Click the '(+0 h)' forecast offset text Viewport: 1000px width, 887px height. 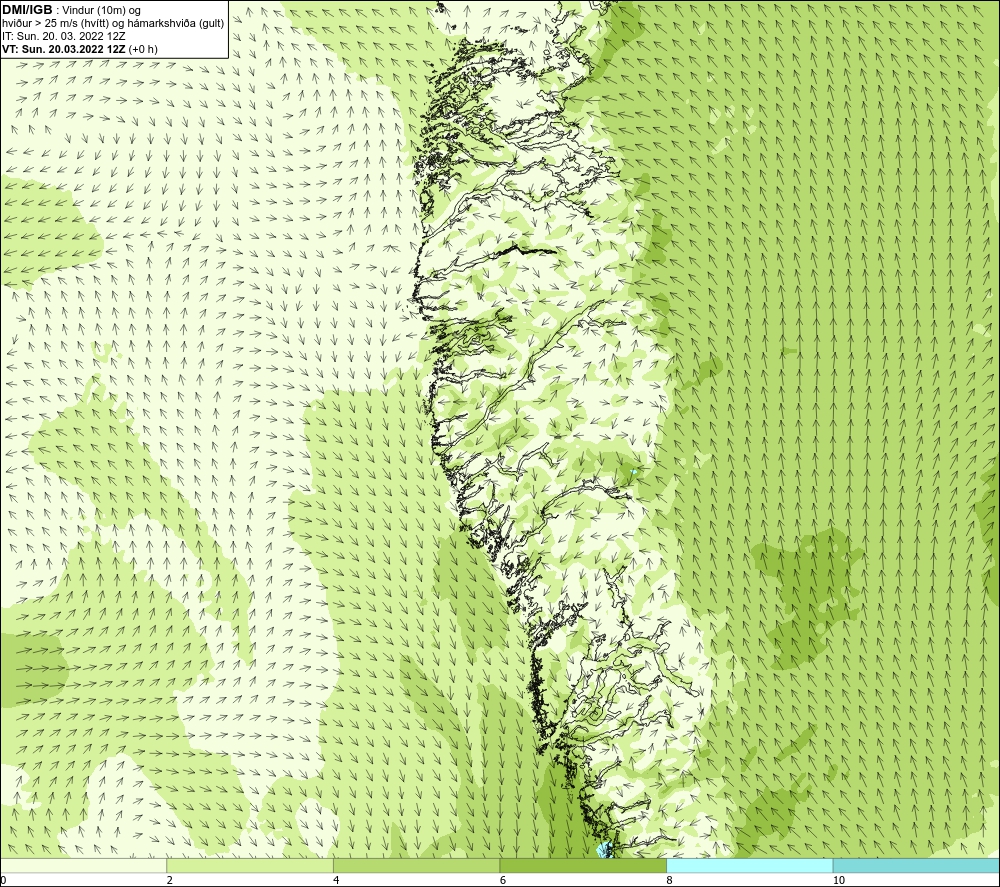[143, 49]
